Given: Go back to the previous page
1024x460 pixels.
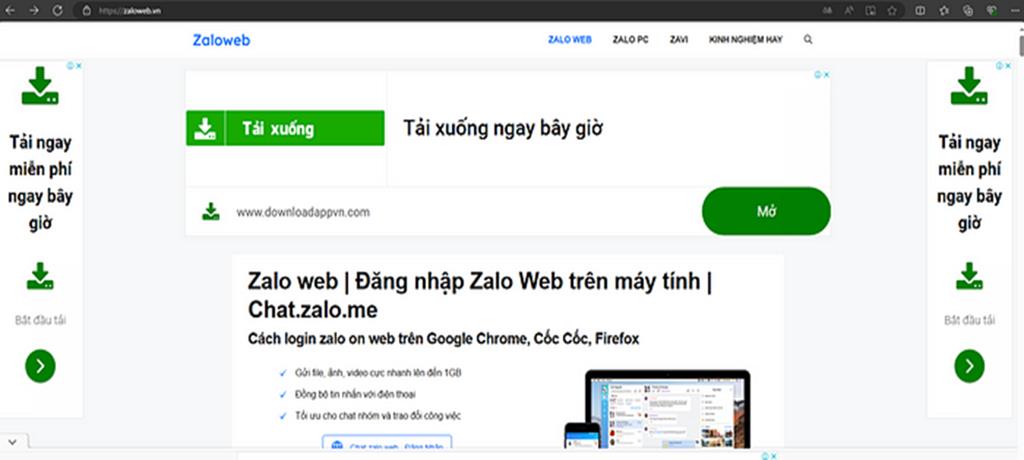Looking at the screenshot, I should 10,10.
